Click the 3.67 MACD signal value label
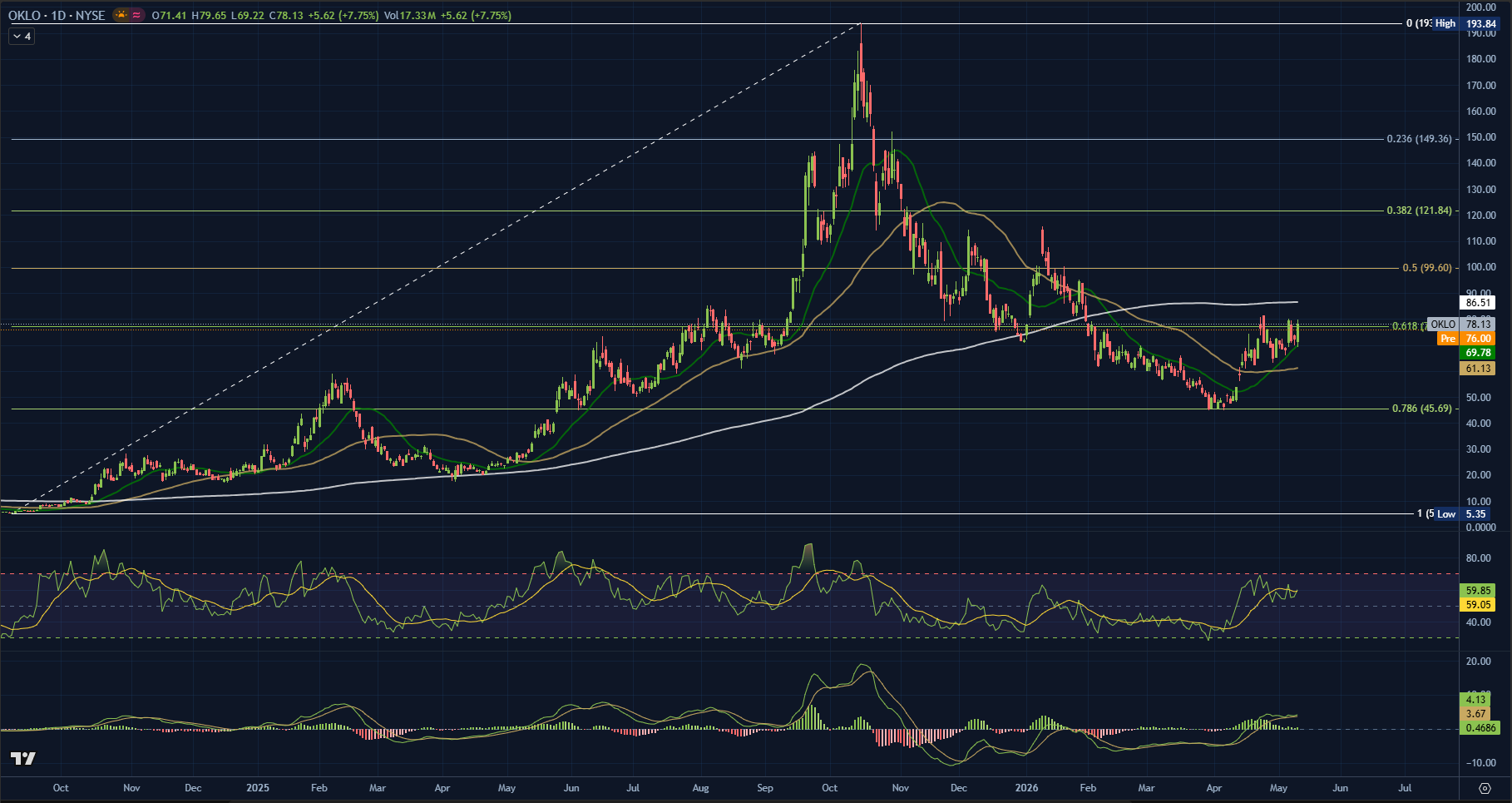This screenshot has height=803, width=1512. click(1476, 714)
